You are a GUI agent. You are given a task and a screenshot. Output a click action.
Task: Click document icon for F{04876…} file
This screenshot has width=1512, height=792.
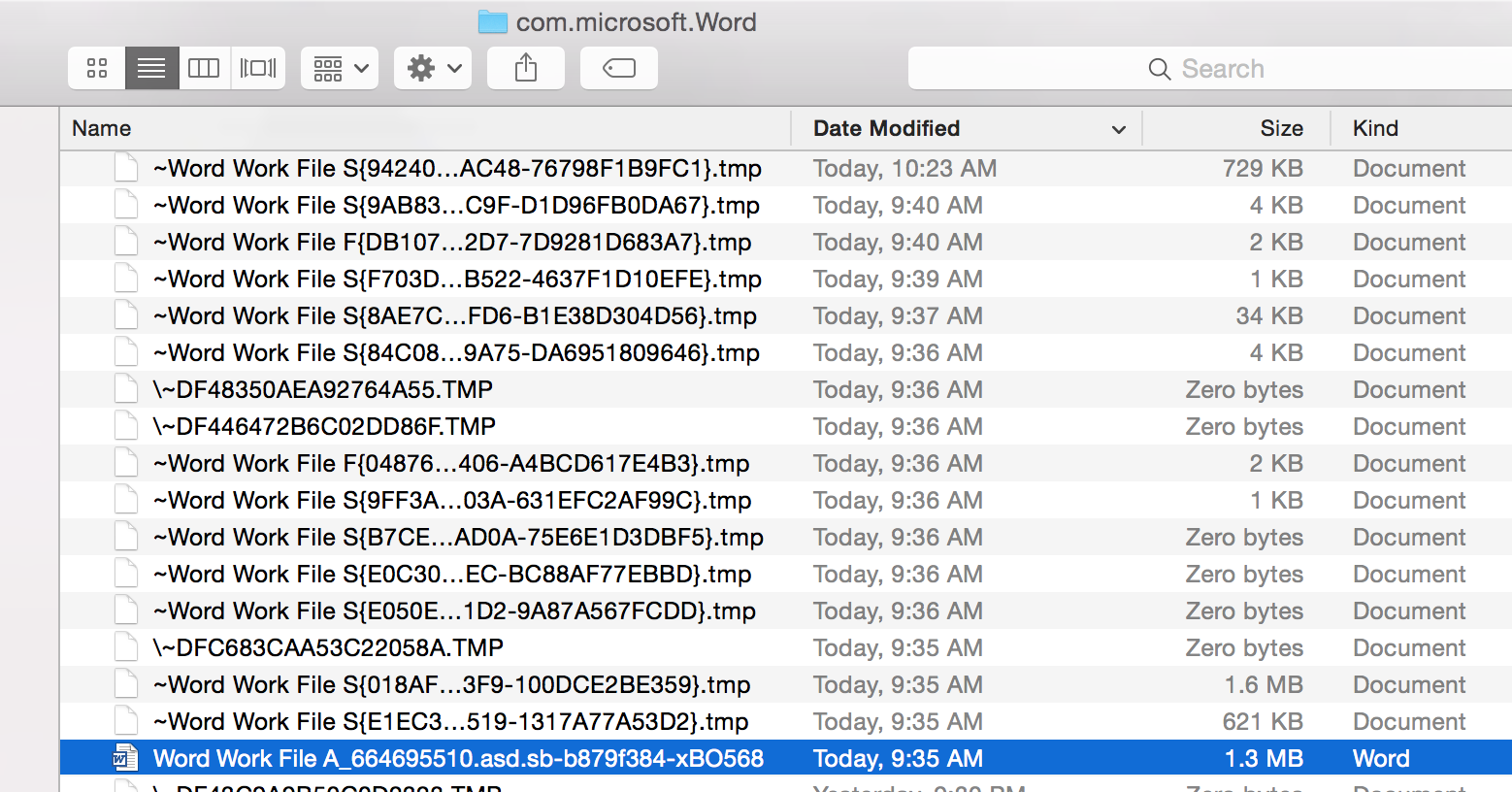[126, 464]
